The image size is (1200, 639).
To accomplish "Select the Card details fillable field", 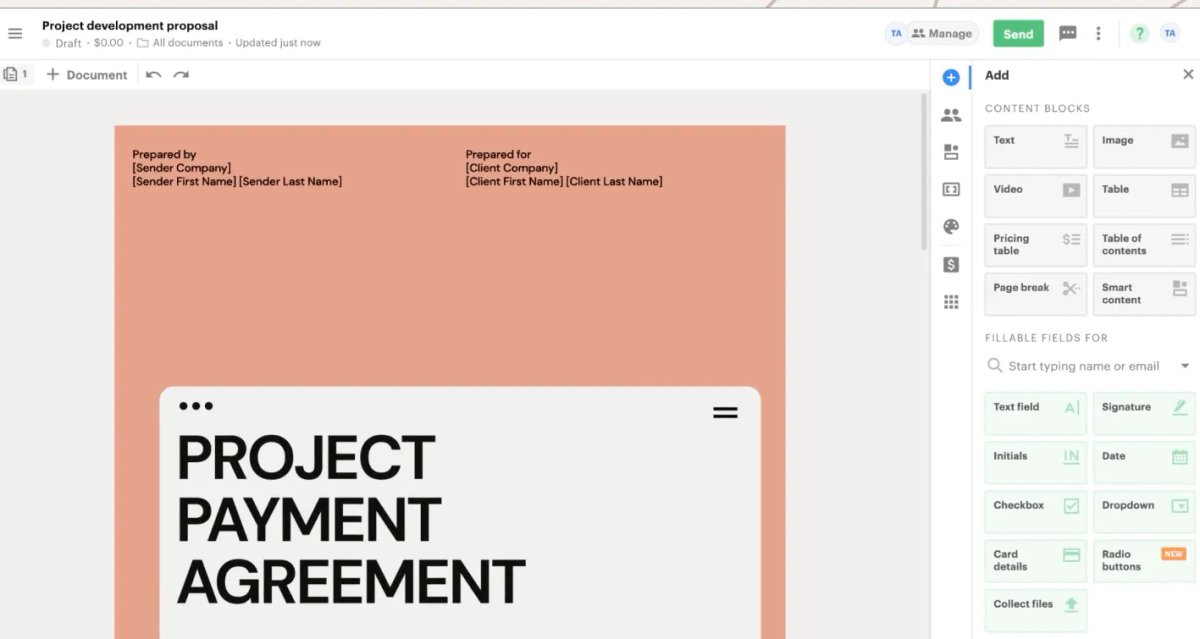I will [1035, 560].
